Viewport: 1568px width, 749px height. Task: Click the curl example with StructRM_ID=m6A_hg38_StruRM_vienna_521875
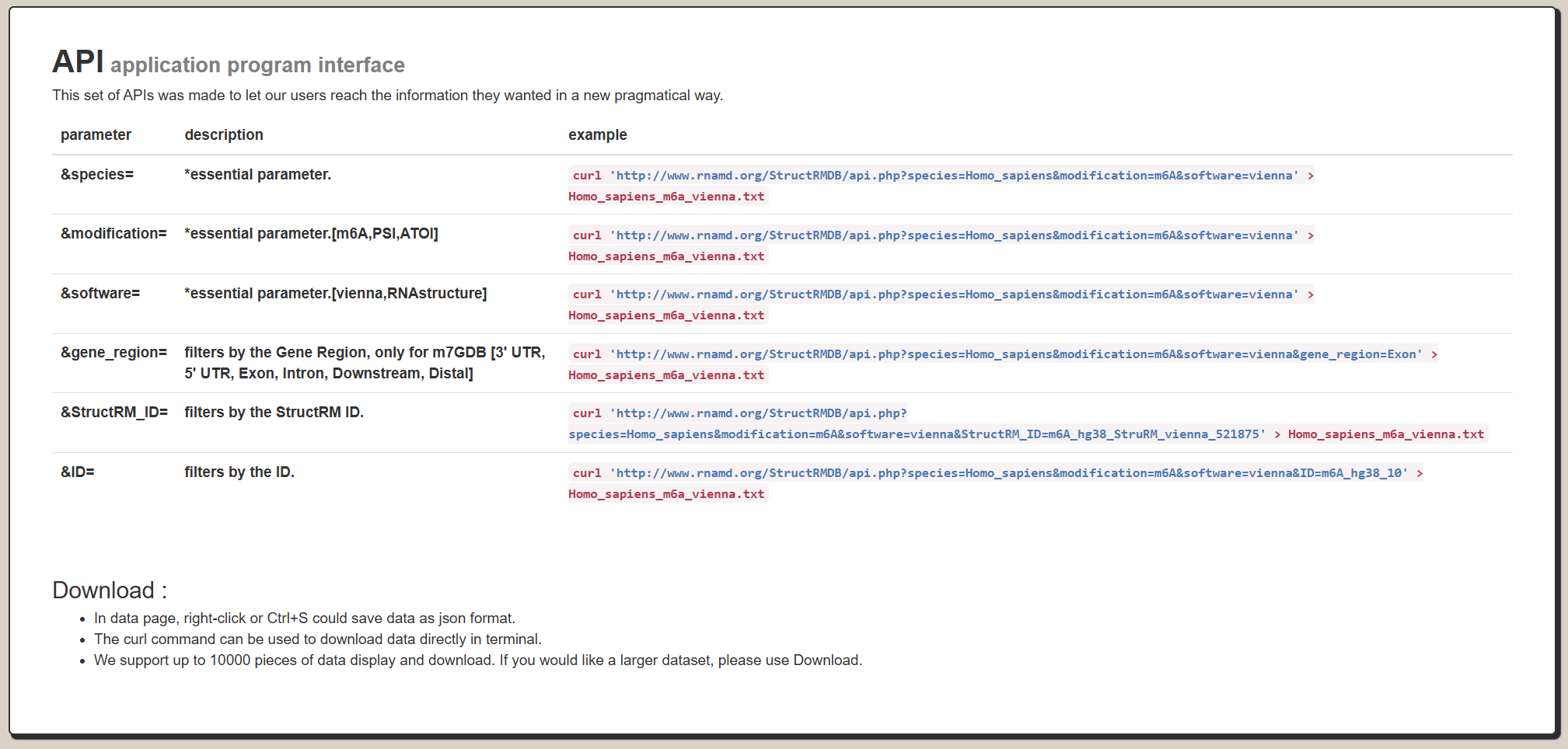(917, 434)
